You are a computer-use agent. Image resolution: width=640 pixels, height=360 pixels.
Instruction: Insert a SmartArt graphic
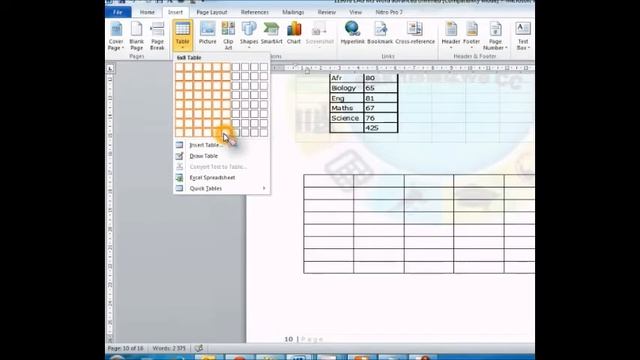[x=271, y=33]
